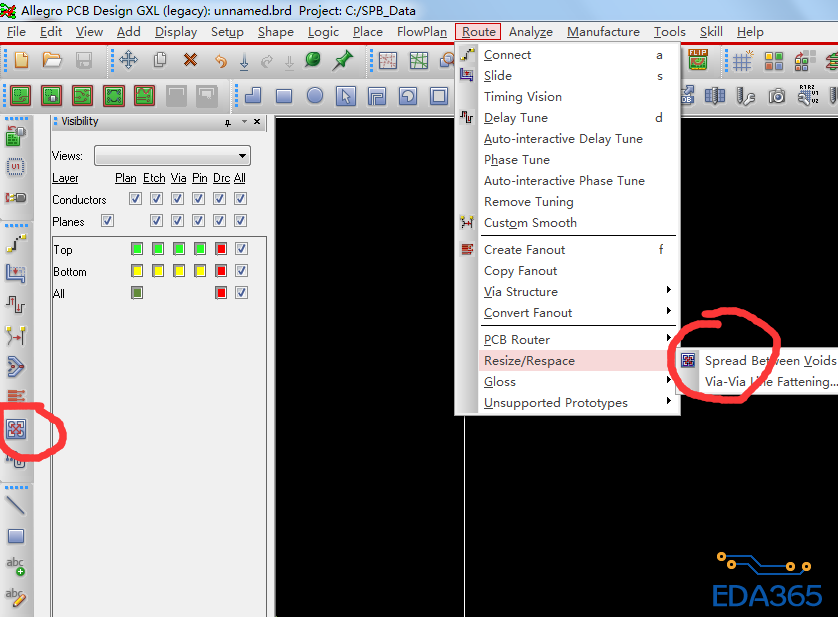838x617 pixels.
Task: Toggle Bottom layer All checkbox
Action: point(242,271)
